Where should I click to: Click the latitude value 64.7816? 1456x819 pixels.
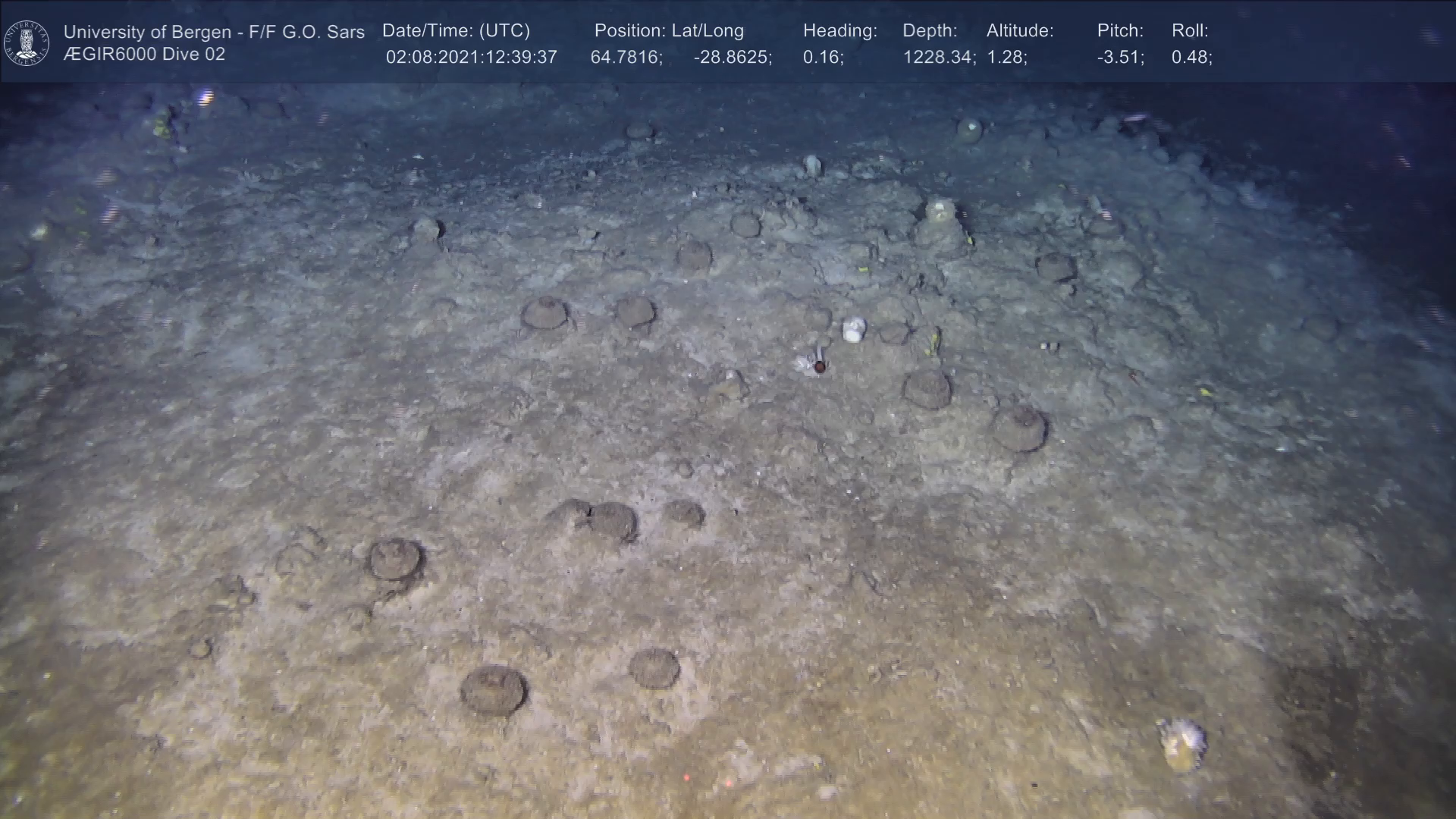[x=626, y=58]
